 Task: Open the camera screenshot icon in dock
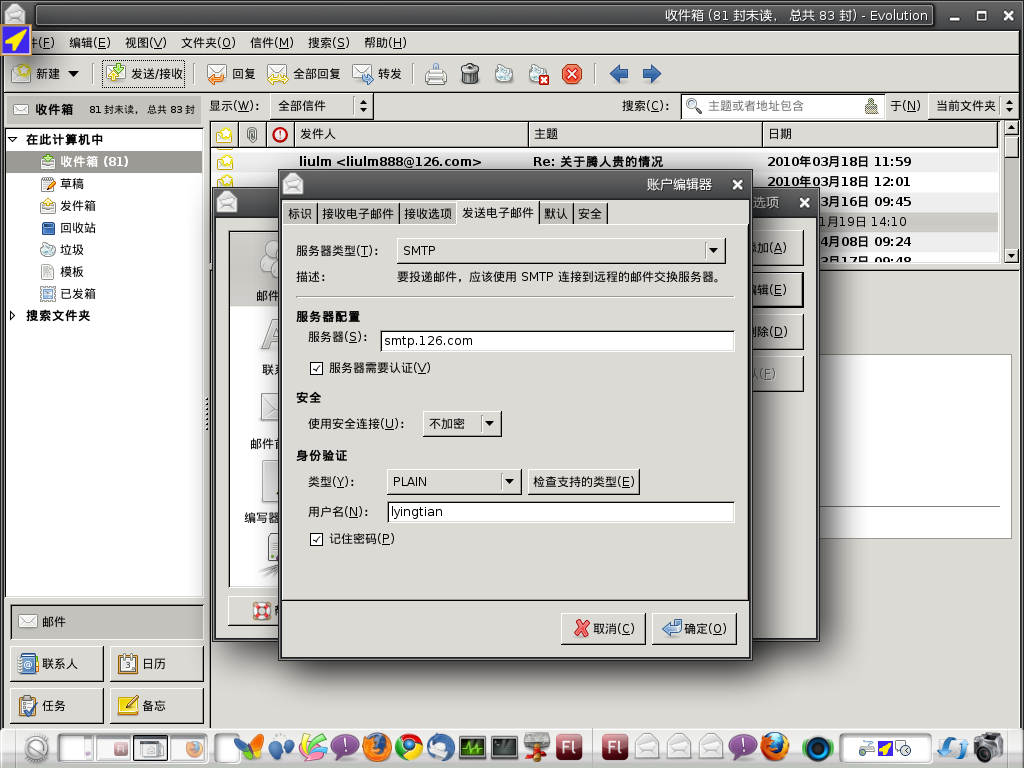pyautogui.click(x=988, y=747)
